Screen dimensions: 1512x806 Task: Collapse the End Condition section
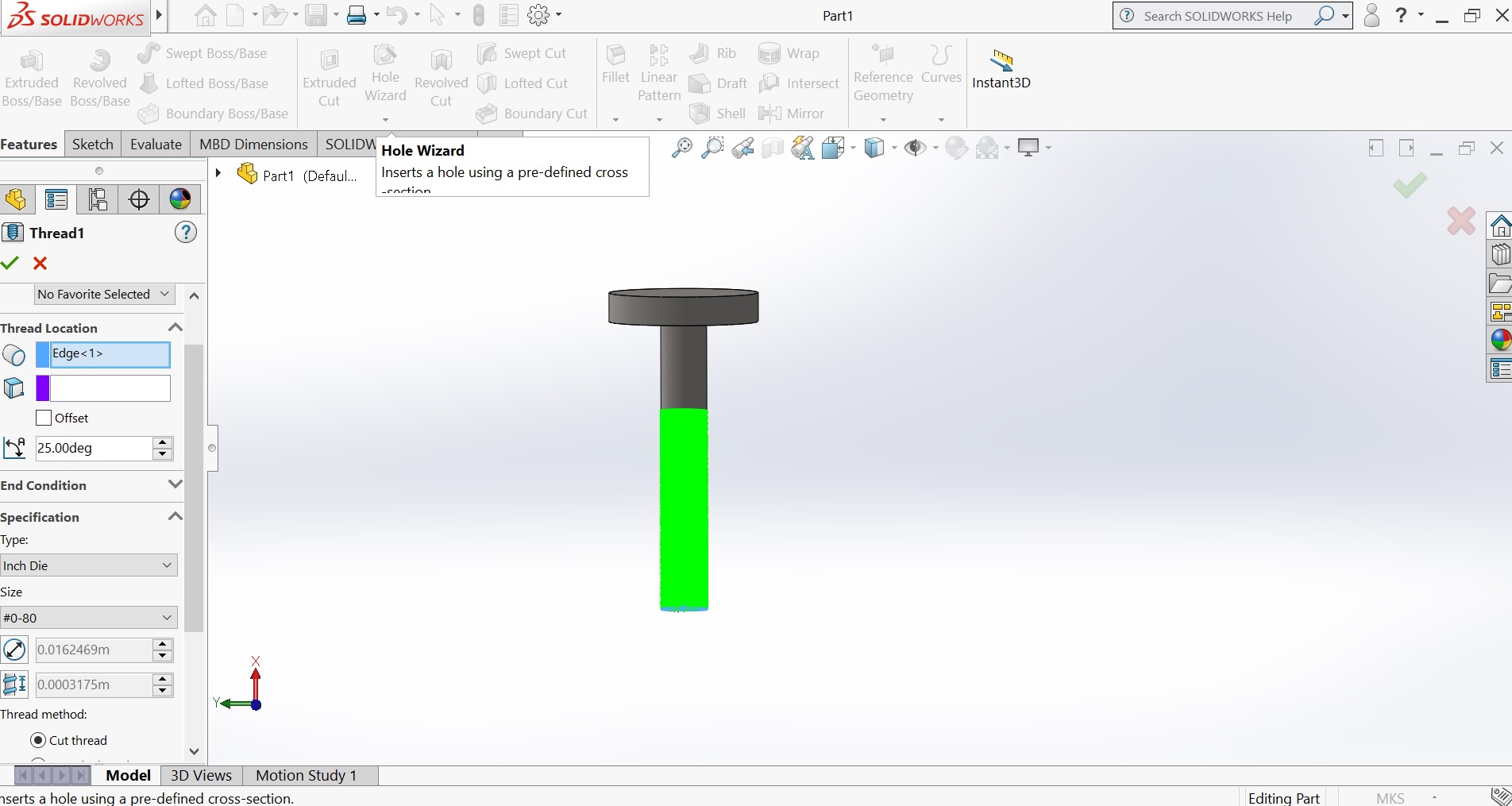coord(175,484)
